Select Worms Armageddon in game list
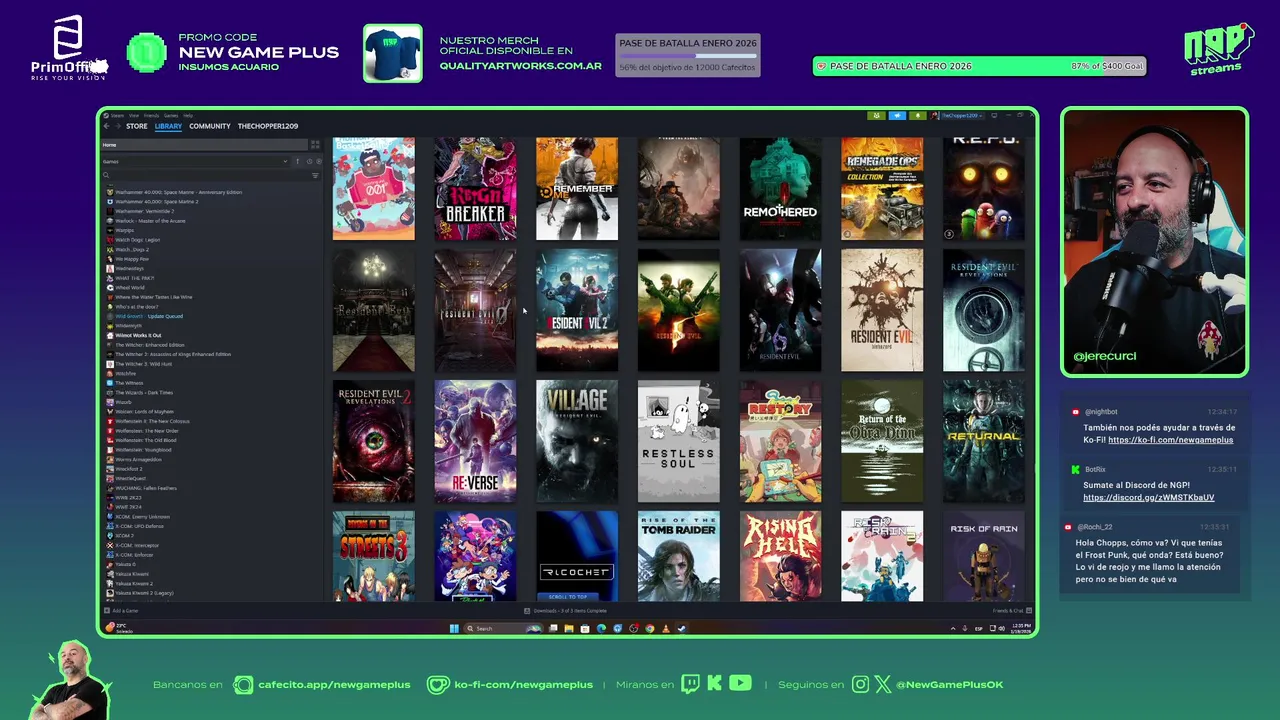The image size is (1280, 720). point(138,459)
